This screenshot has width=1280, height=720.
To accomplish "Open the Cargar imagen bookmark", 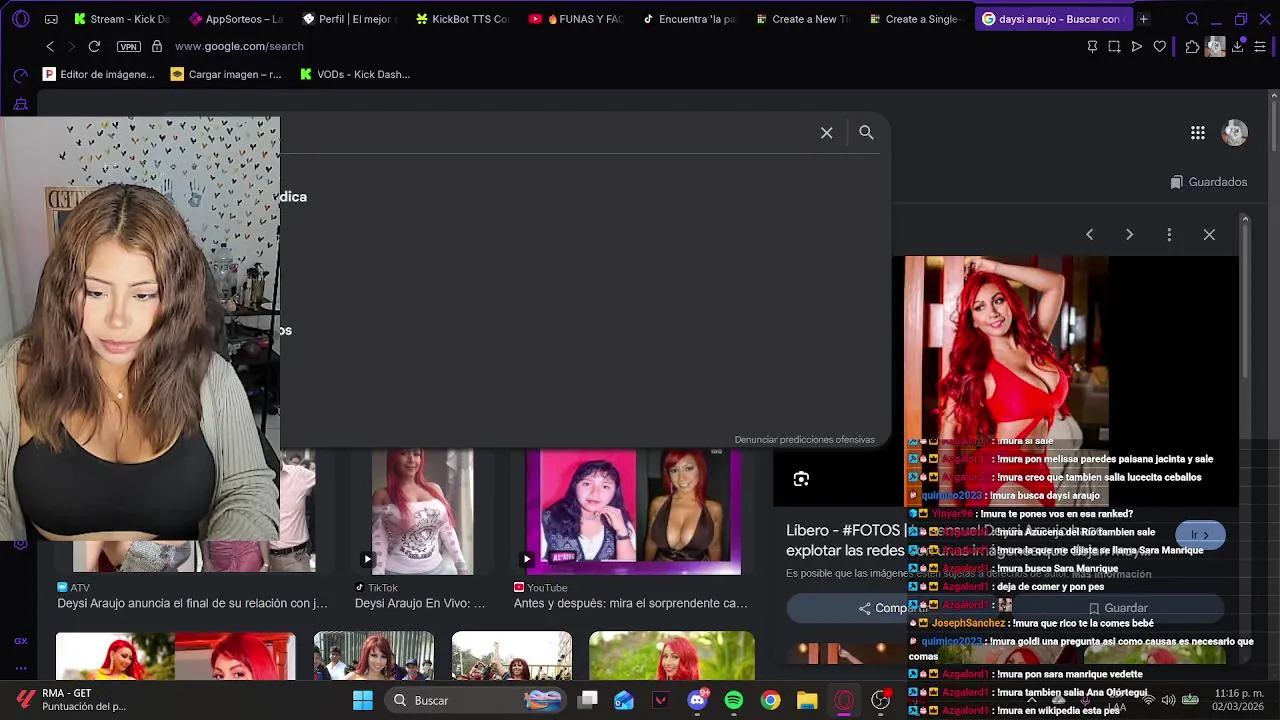I will click(x=226, y=74).
